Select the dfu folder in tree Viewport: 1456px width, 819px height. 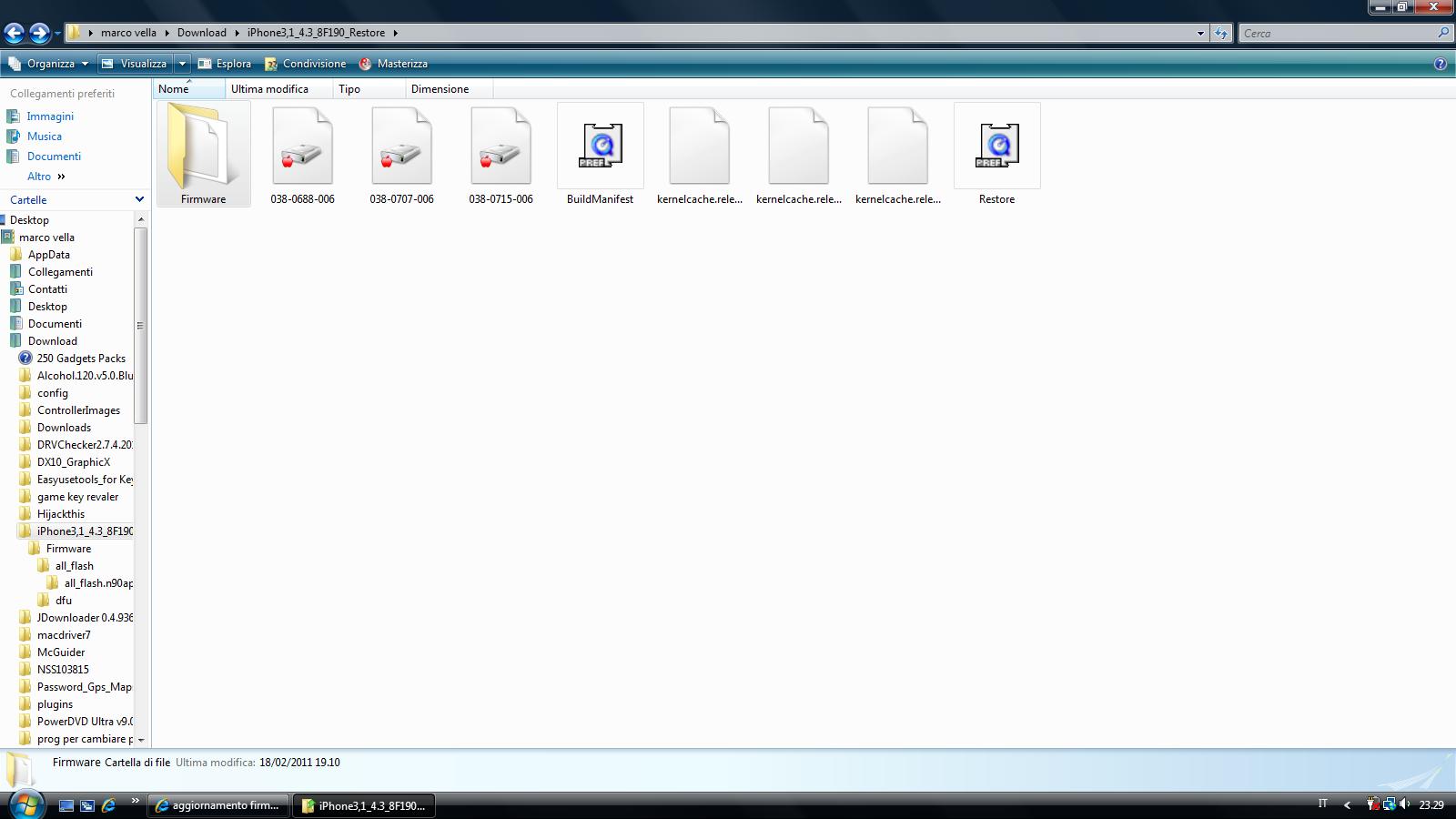(x=64, y=601)
